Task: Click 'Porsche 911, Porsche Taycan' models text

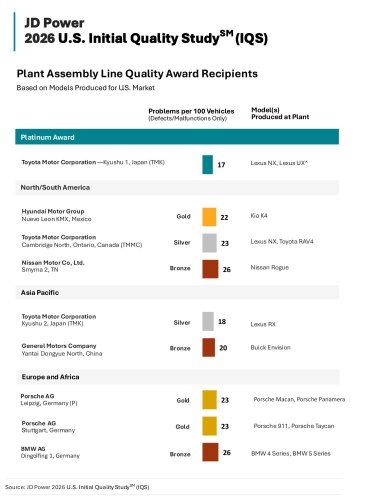Action: [294, 426]
